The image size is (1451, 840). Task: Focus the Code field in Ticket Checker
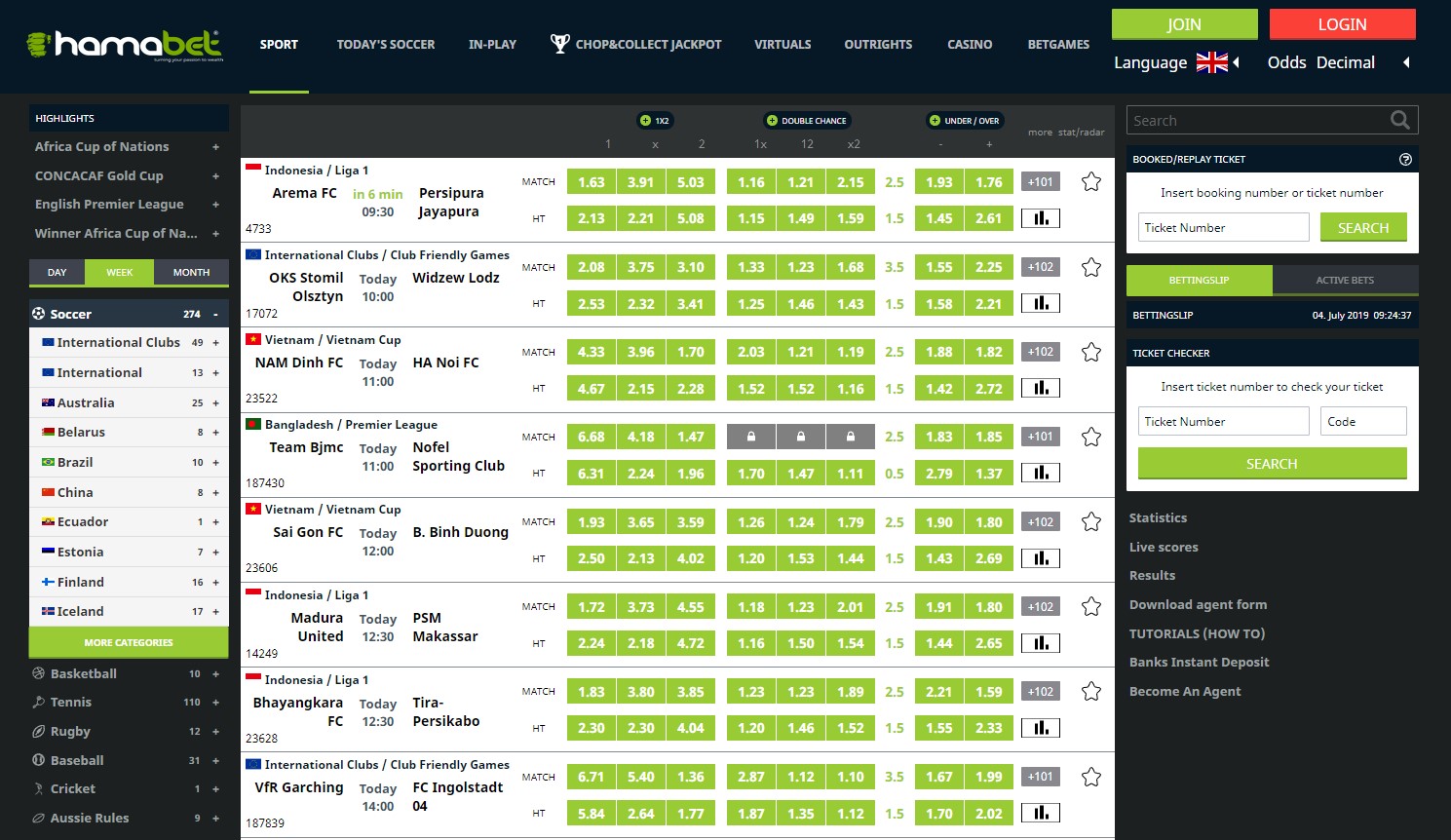[x=1364, y=421]
